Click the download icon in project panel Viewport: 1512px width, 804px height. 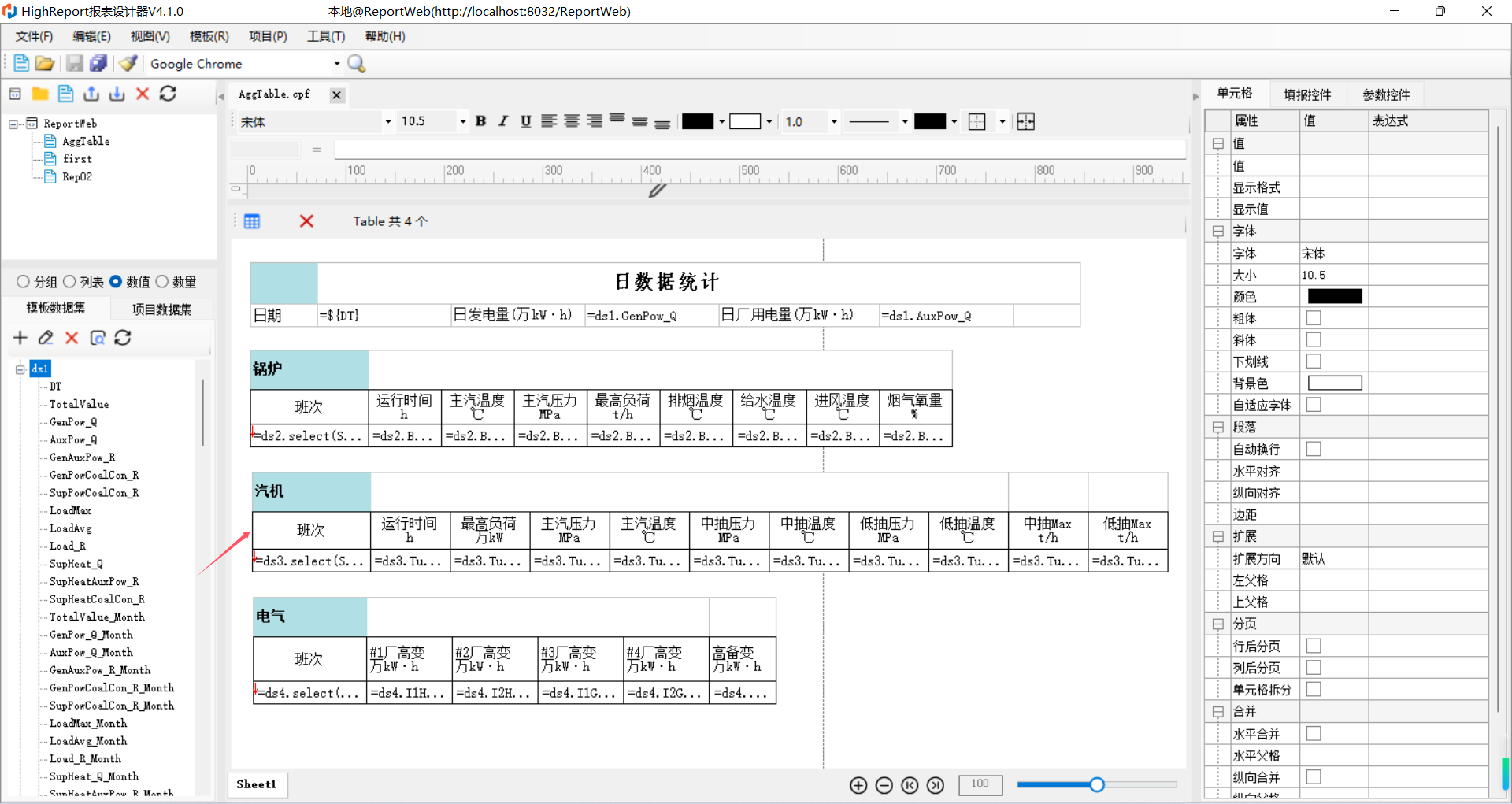tap(117, 94)
